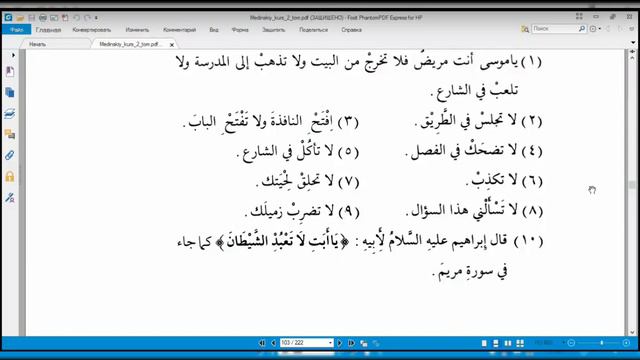The image size is (640, 360).
Task: Click the next view icon in status bar
Action: 376,344
